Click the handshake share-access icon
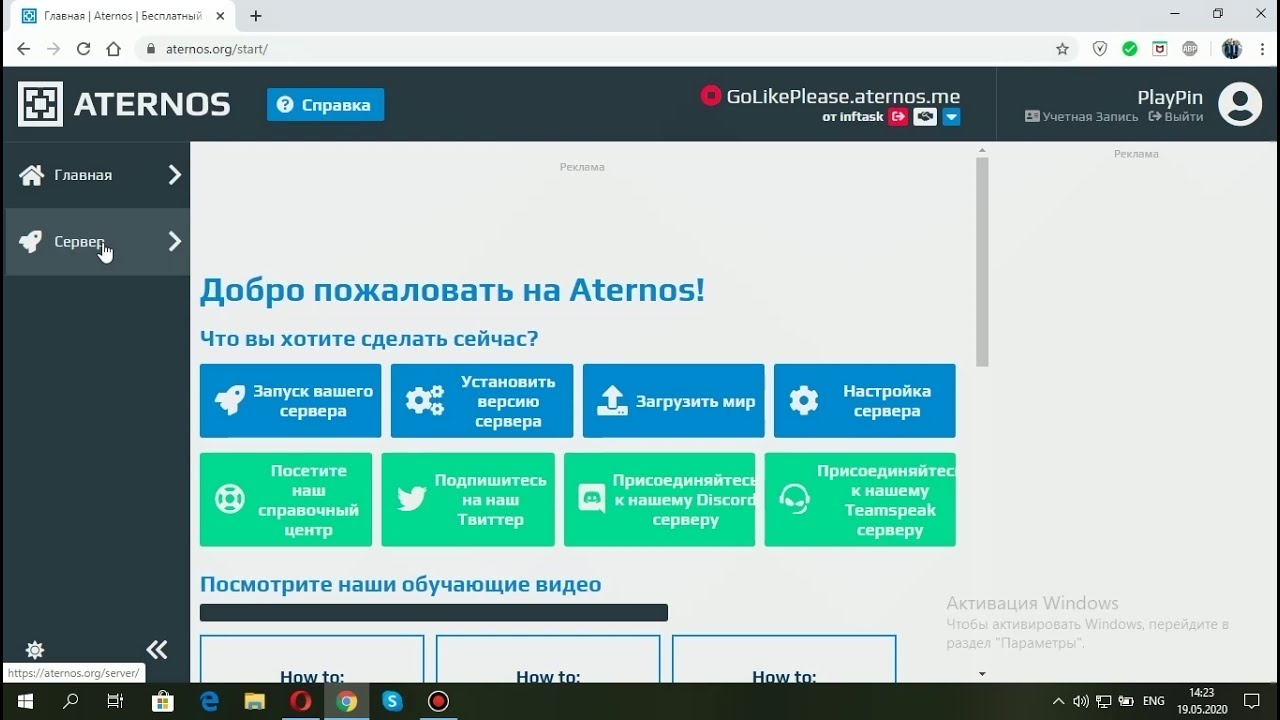 tap(925, 117)
